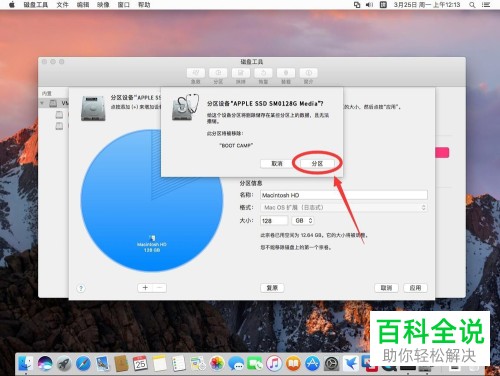Open the 文件 menu
Image resolution: width=500 pixels, height=376 pixels.
coord(62,5)
